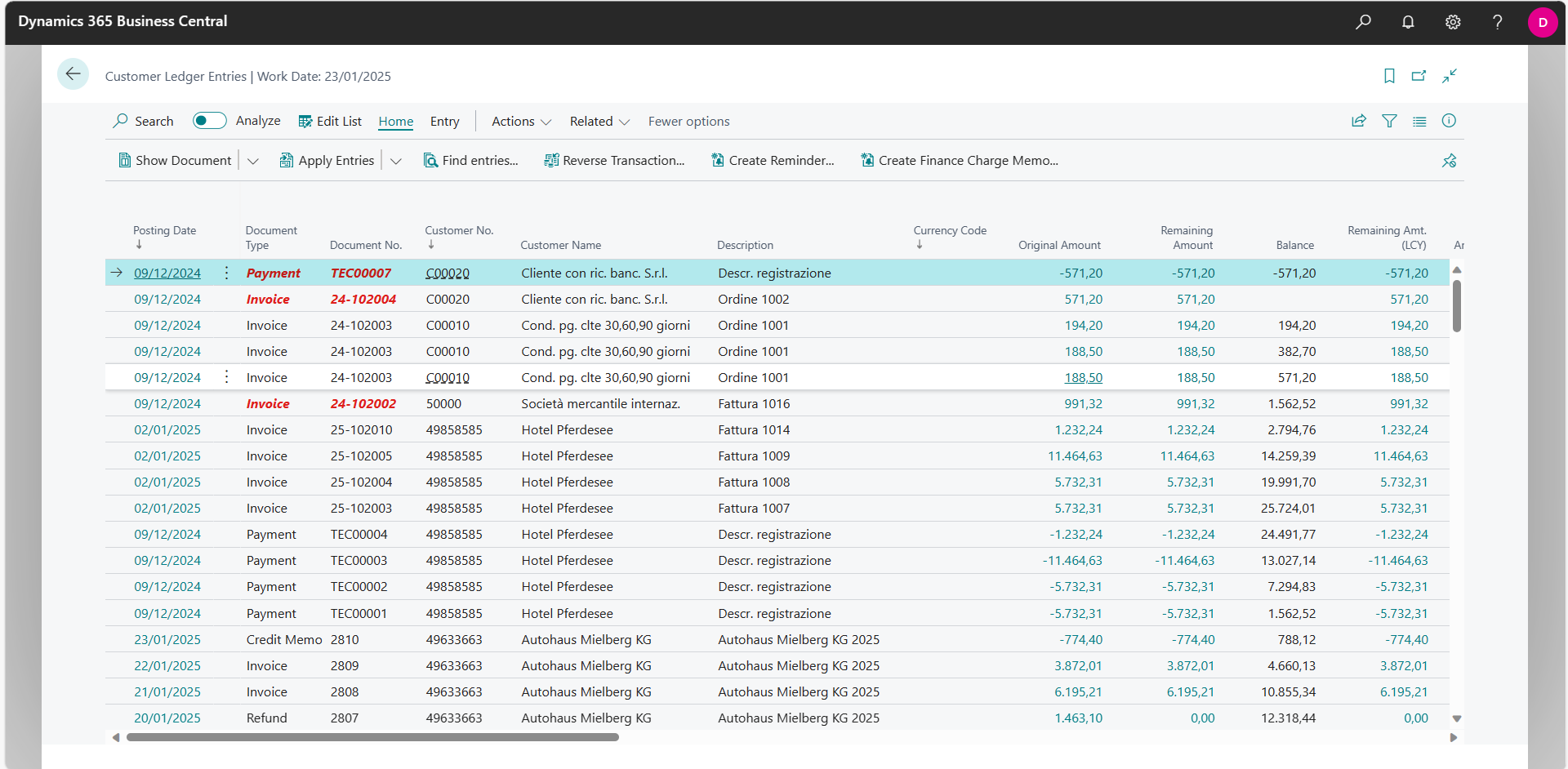Open notifications bell
Viewport: 1568px width, 769px height.
(x=1408, y=22)
